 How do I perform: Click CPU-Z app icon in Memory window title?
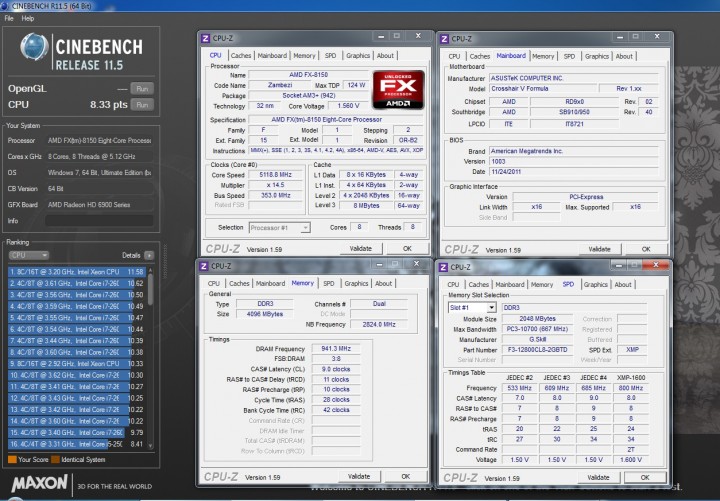pos(203,266)
